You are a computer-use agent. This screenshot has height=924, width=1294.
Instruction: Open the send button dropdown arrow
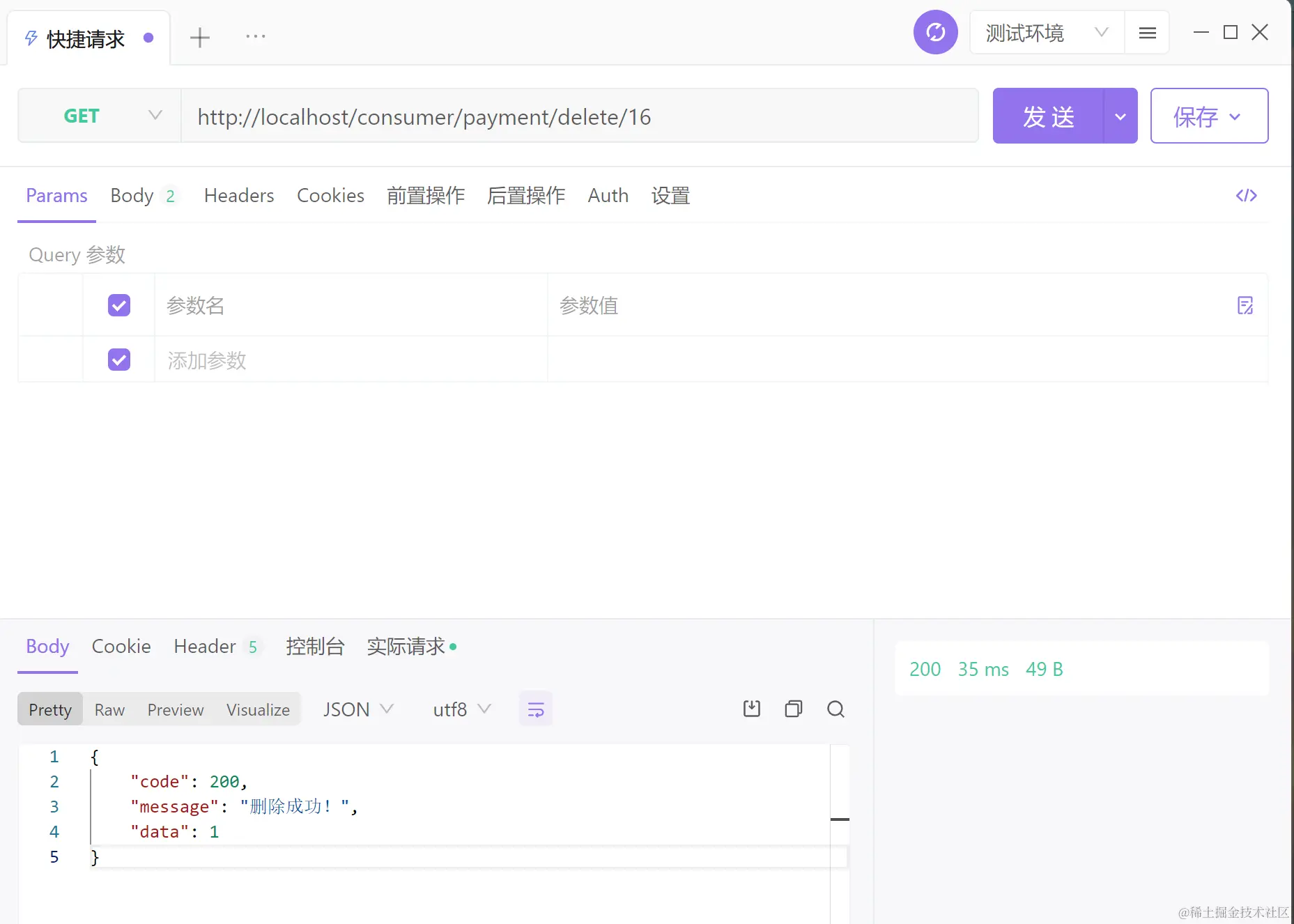point(1120,116)
